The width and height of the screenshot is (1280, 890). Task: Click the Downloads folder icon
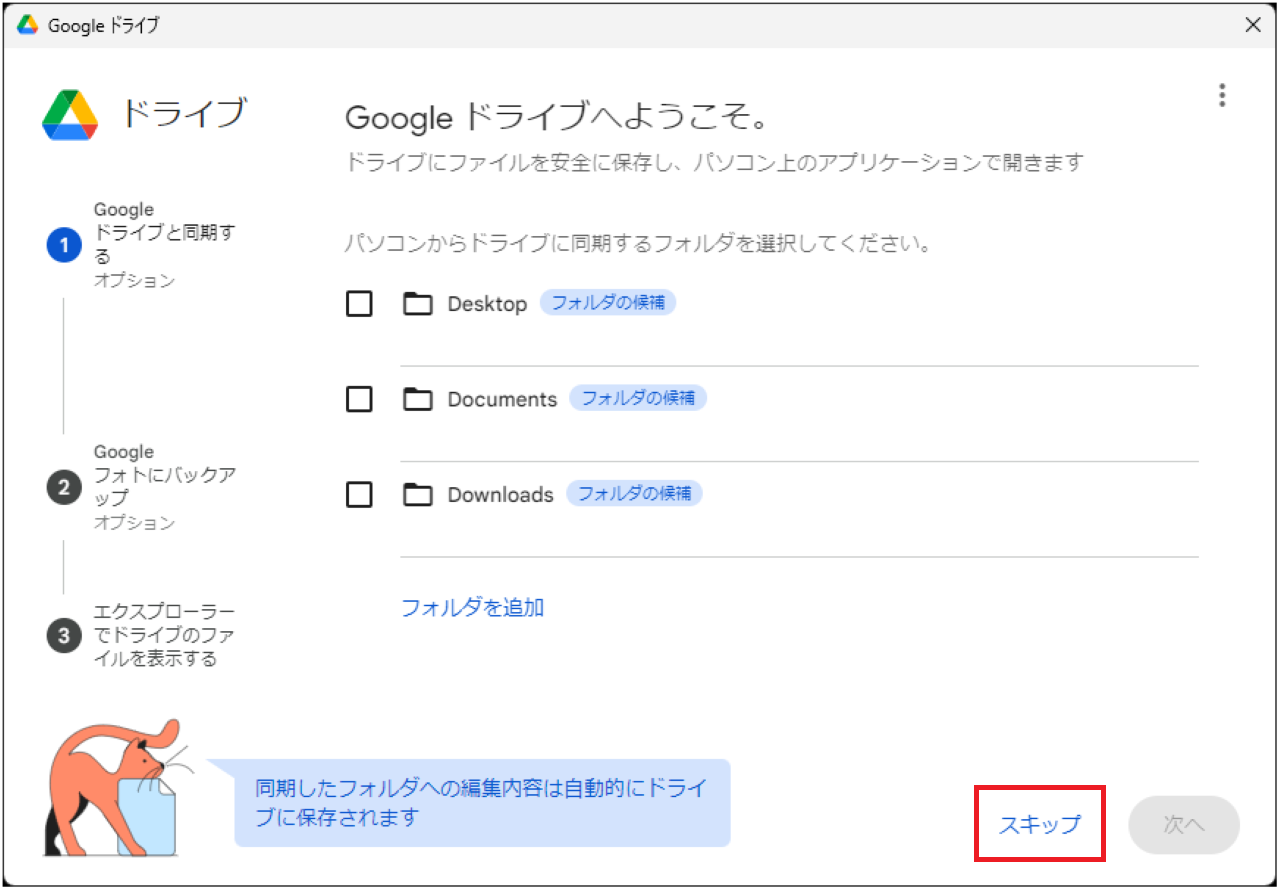click(x=417, y=494)
